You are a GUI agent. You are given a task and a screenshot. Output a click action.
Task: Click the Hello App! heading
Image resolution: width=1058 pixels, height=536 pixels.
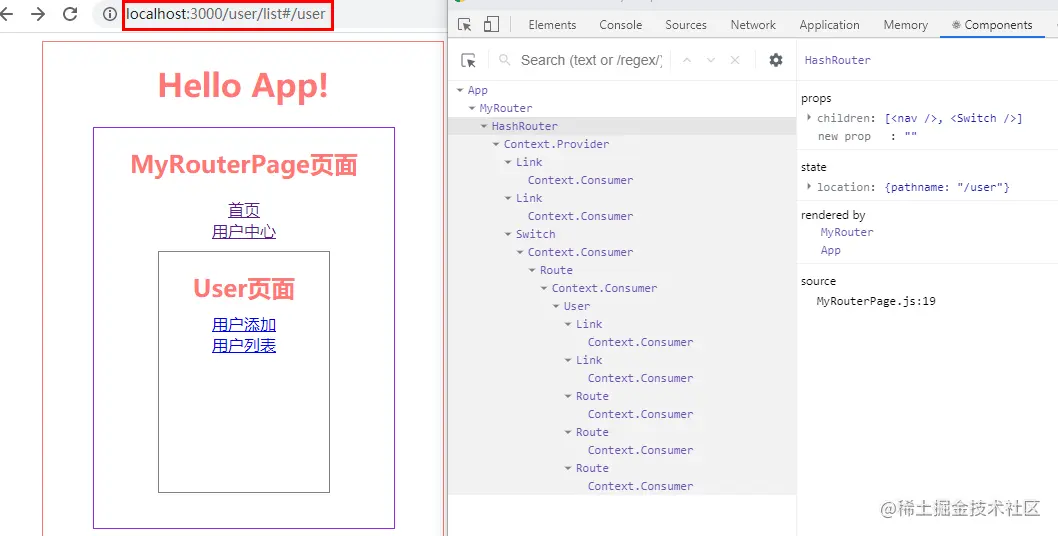244,86
